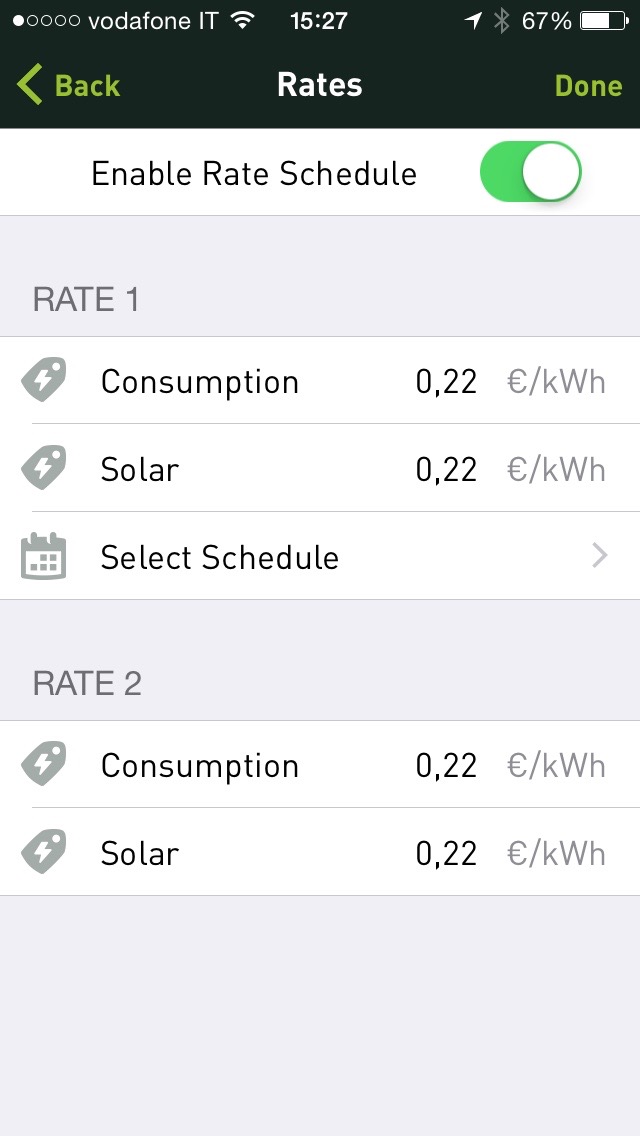Viewport: 640px width, 1136px height.
Task: Edit Rate 1 Consumption value 0,22
Action: point(446,382)
